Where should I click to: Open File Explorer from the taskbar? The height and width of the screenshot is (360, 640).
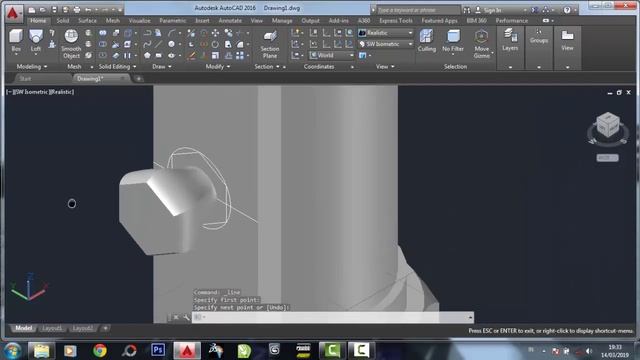[x=41, y=351]
